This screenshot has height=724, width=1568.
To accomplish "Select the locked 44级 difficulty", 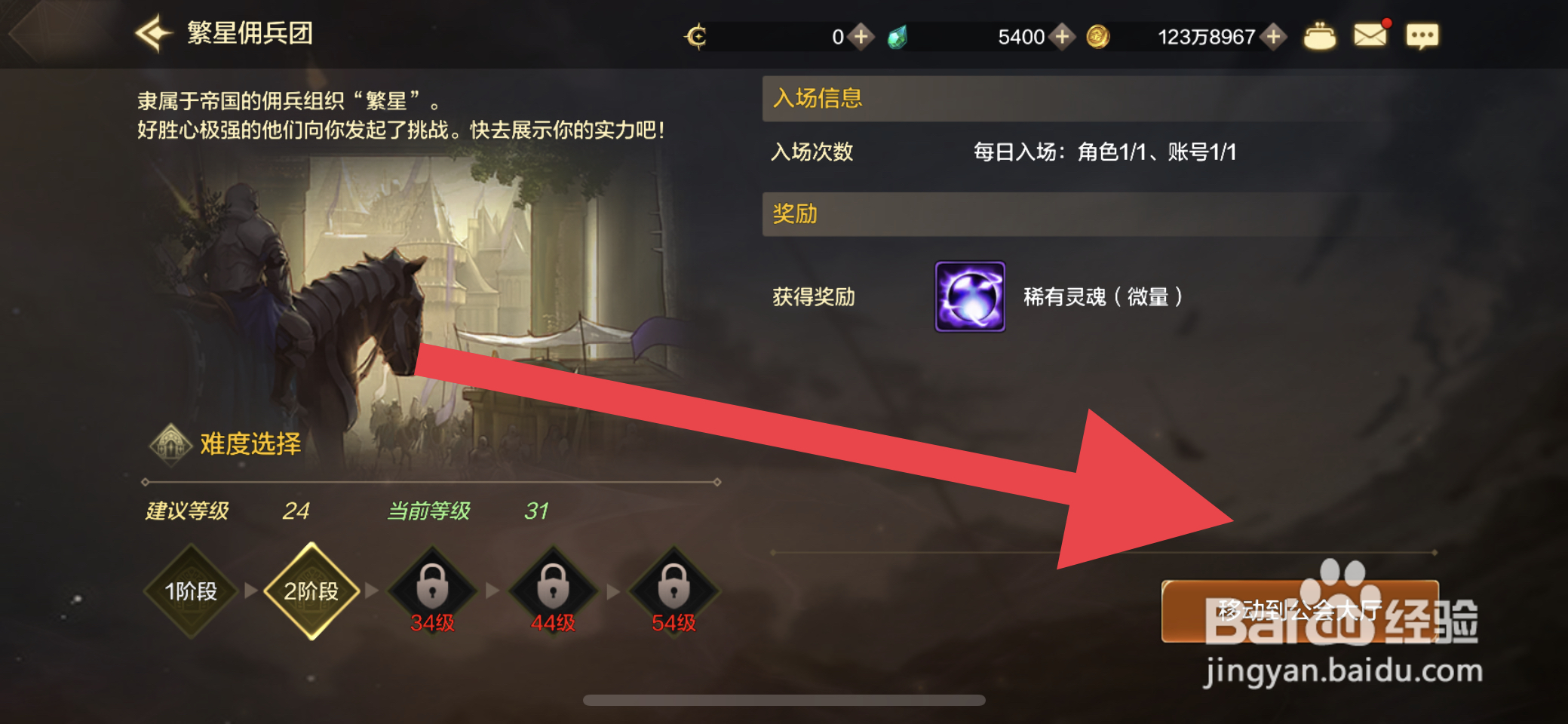I will pyautogui.click(x=553, y=591).
